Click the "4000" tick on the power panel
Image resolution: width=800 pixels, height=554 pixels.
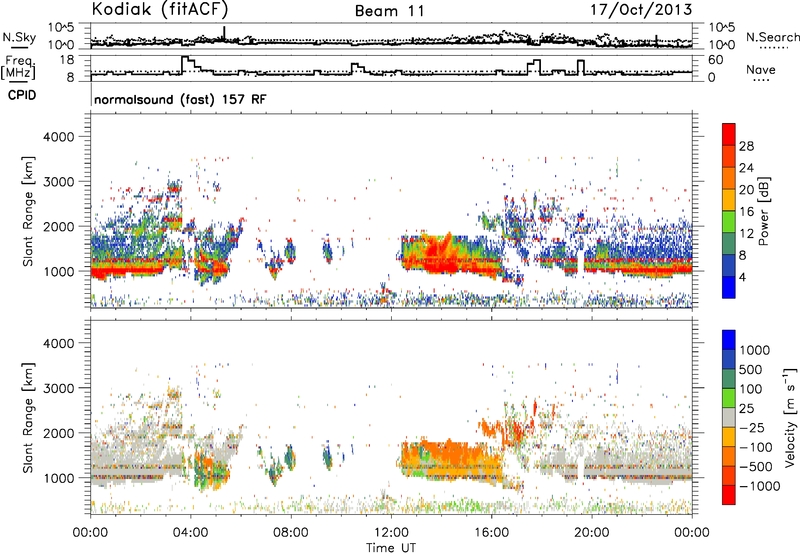(x=58, y=137)
